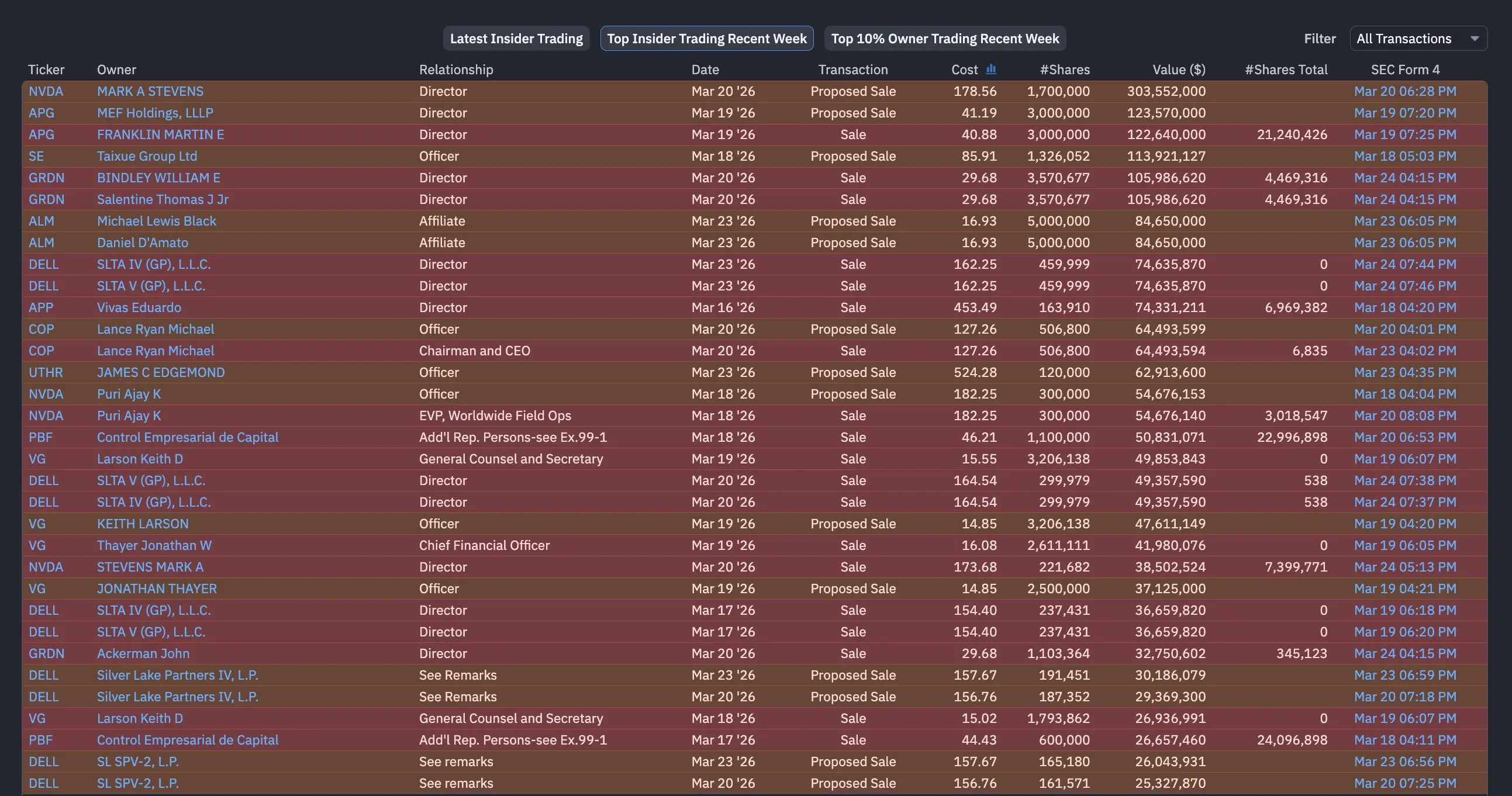Click the #Shares Total column header
The width and height of the screenshot is (1512, 796).
click(x=1286, y=70)
